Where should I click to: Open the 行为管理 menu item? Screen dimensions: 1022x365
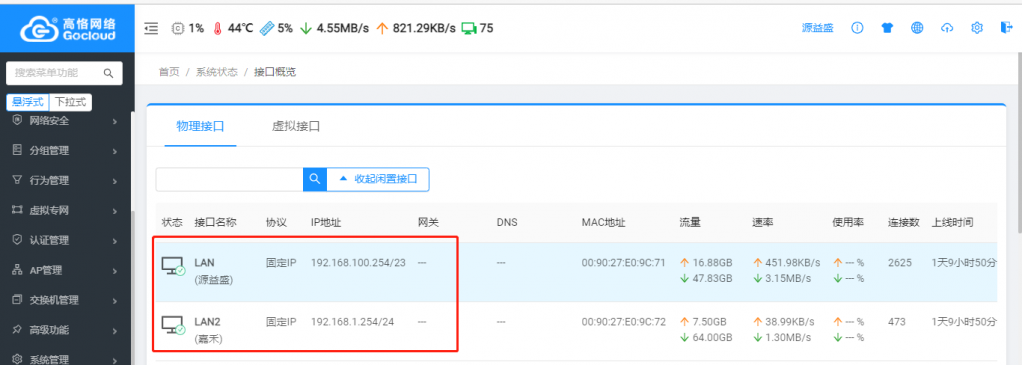click(x=65, y=181)
